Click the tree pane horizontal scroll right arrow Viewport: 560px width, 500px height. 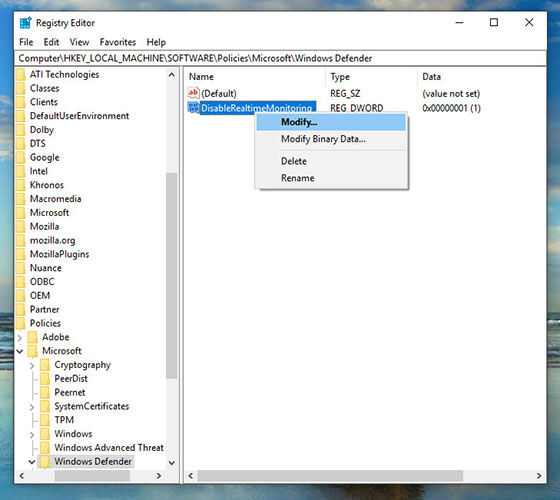tap(159, 476)
